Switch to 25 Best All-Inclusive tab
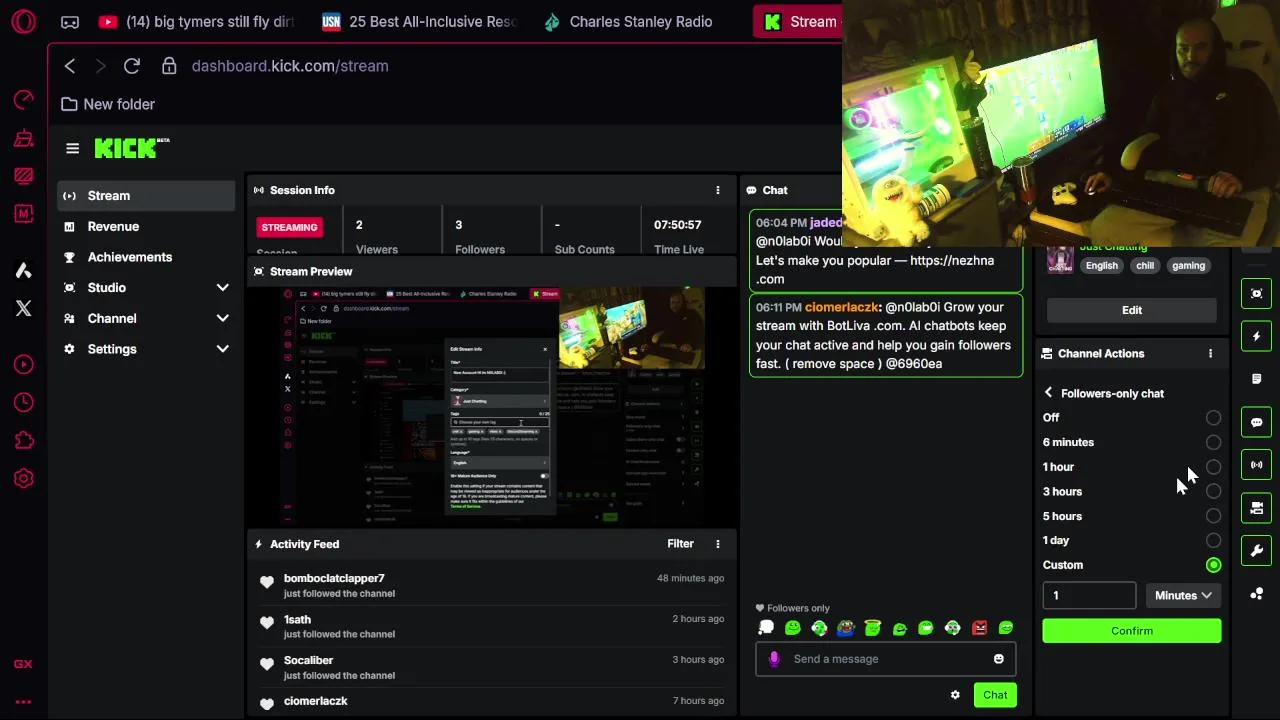1280x720 pixels. tap(421, 22)
